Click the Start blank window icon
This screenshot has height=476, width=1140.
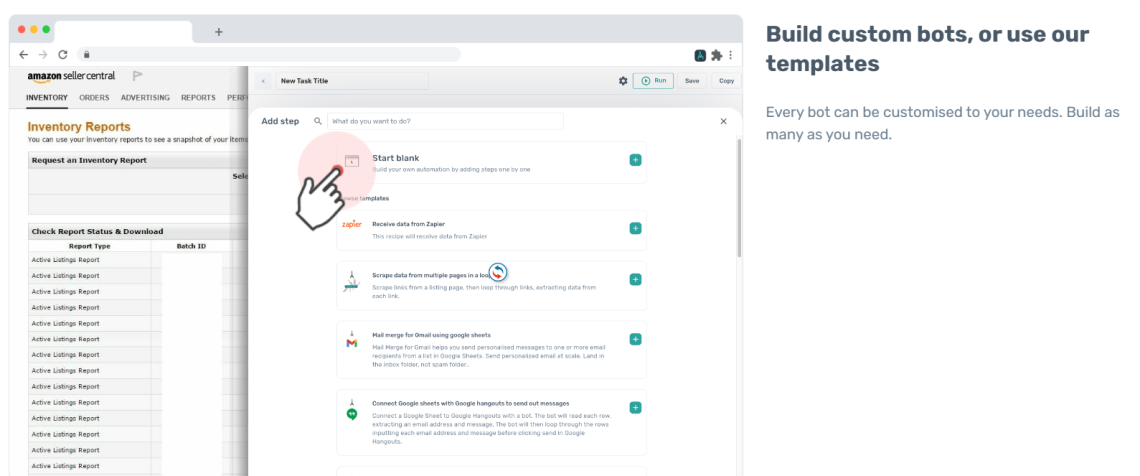pyautogui.click(x=352, y=161)
